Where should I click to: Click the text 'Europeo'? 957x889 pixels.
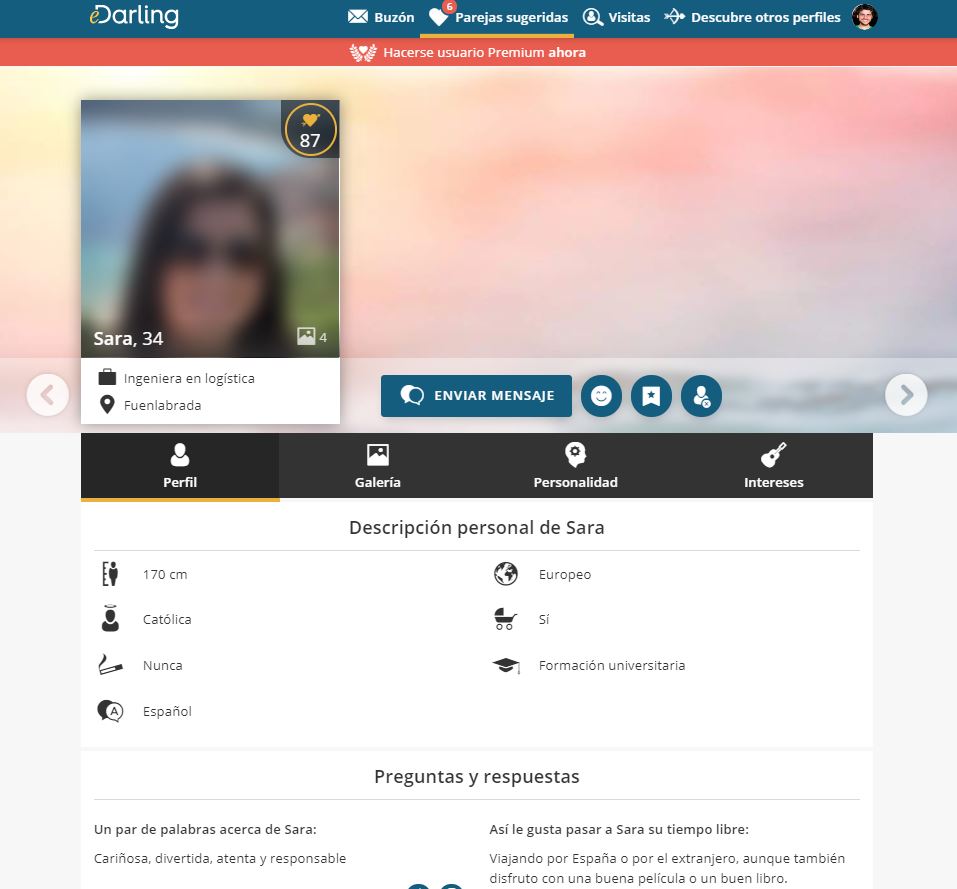point(565,575)
